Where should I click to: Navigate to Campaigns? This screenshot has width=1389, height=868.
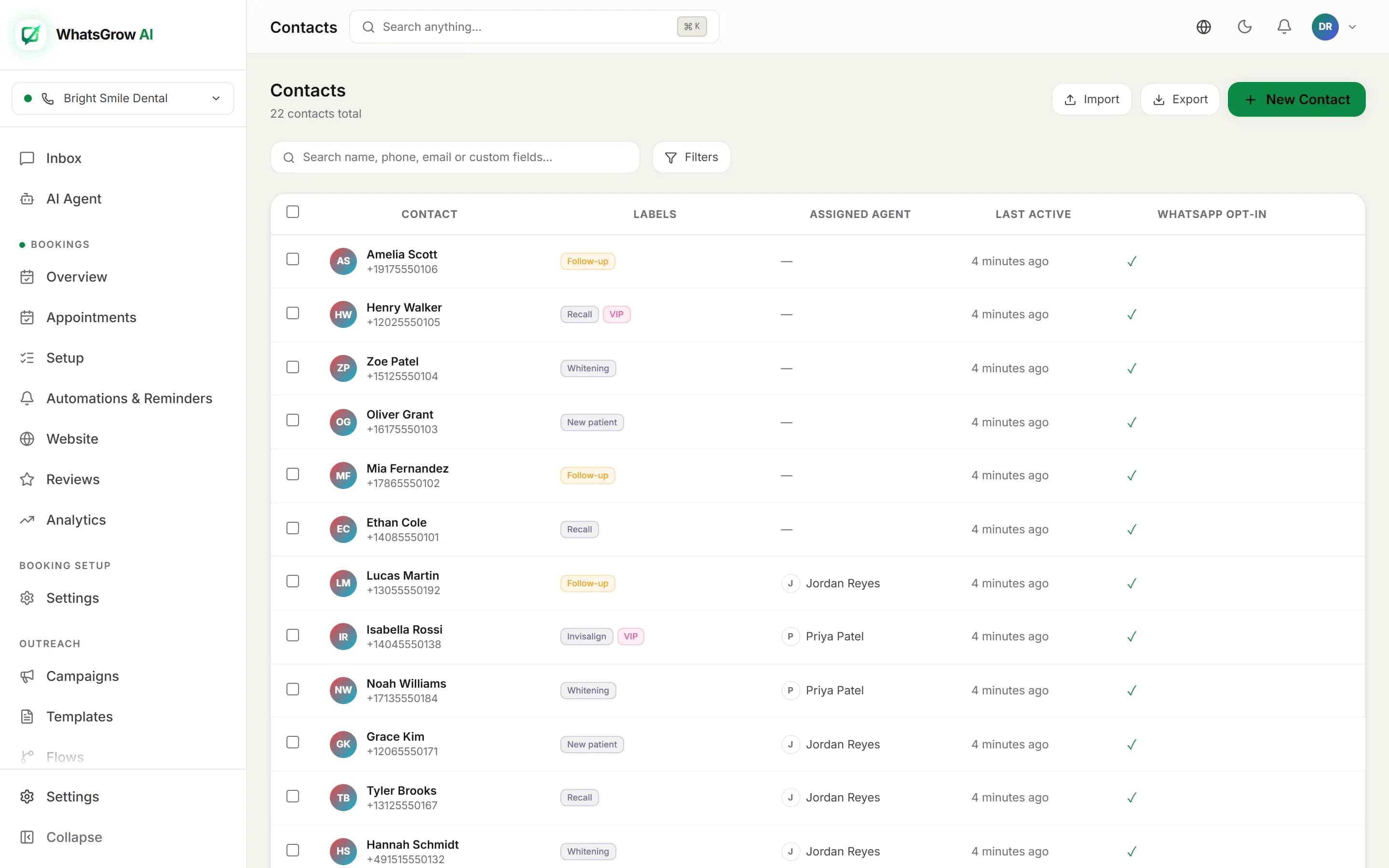pos(123,676)
